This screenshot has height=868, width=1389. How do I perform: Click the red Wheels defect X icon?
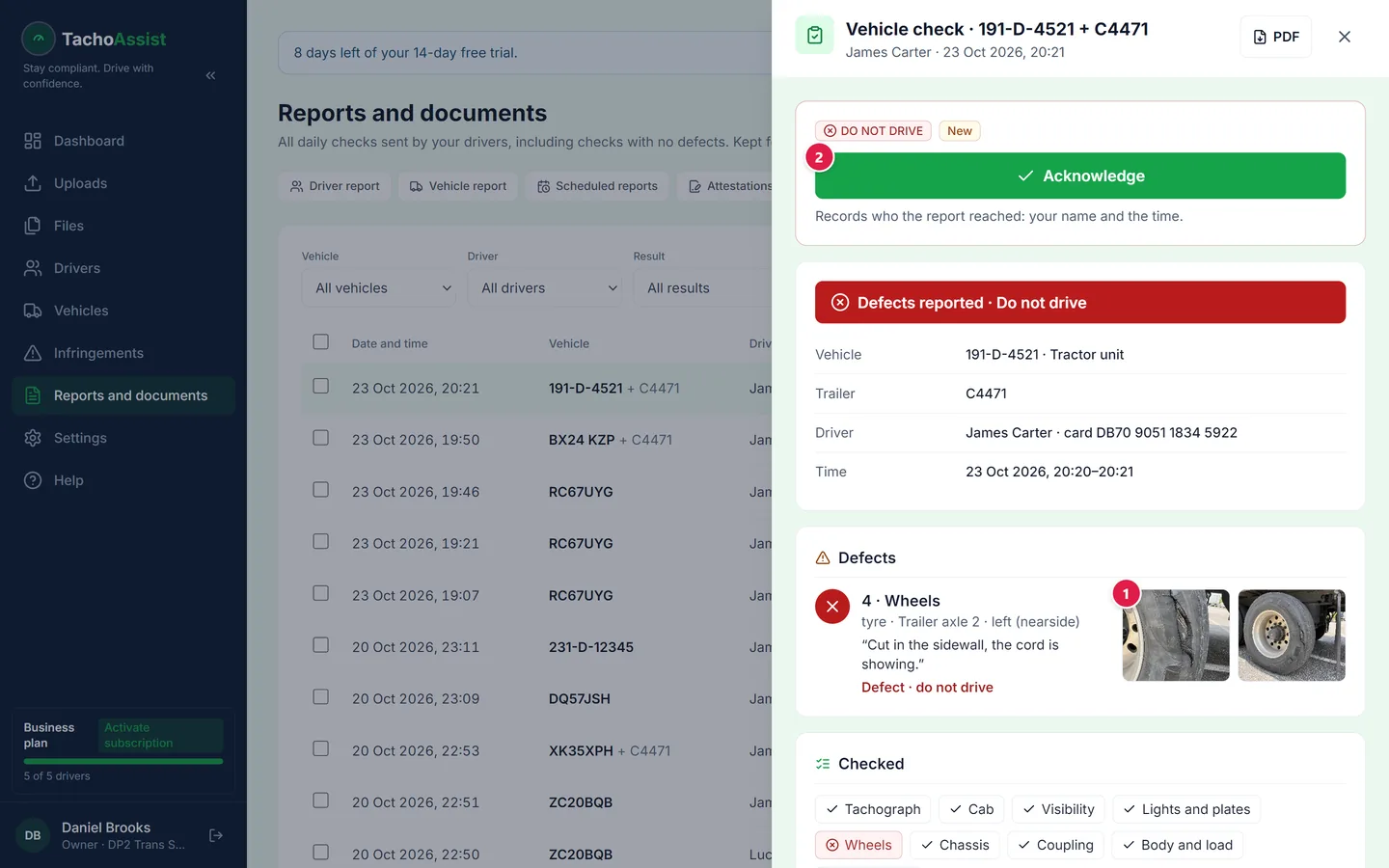coord(832,607)
